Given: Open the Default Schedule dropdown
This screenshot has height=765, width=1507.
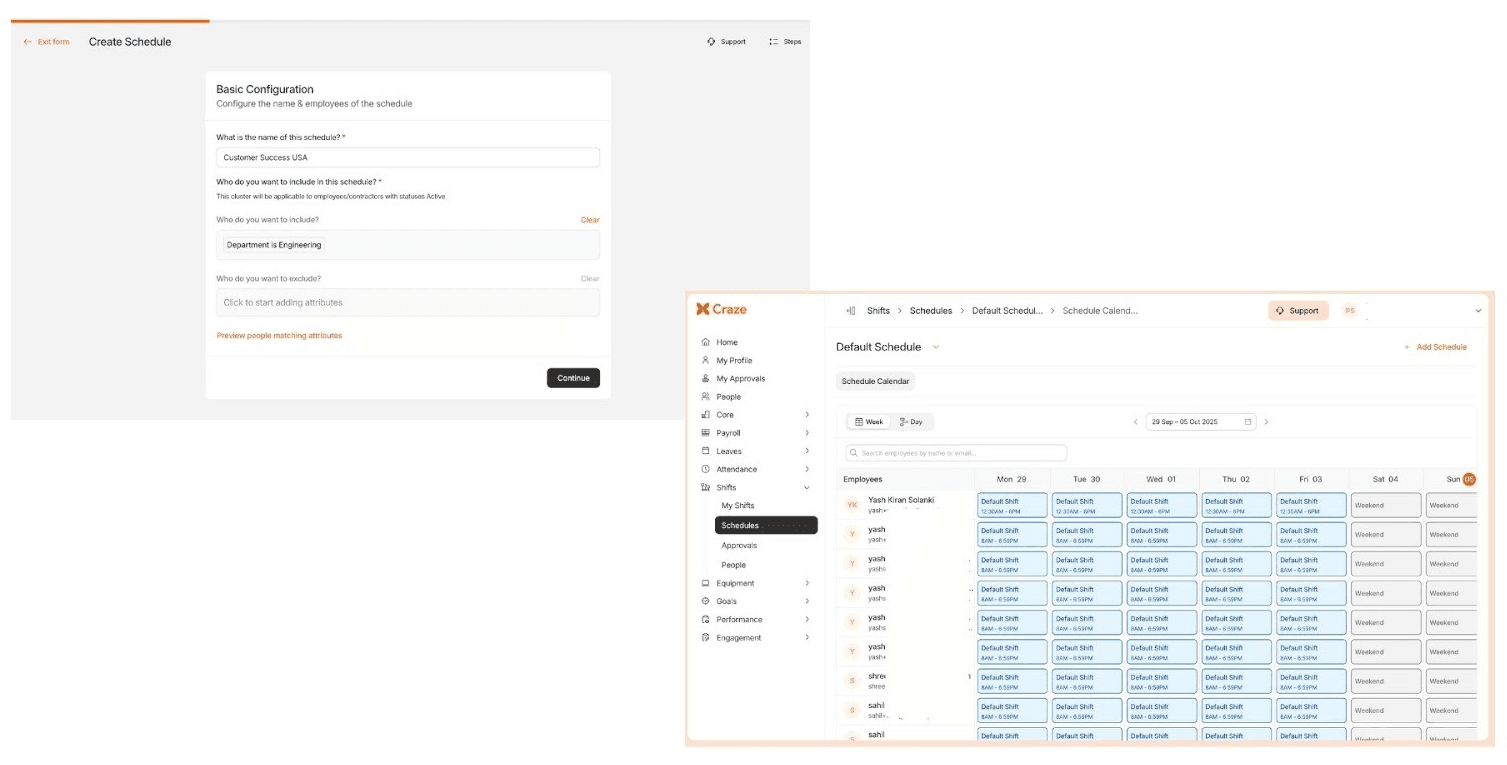Looking at the screenshot, I should (936, 347).
